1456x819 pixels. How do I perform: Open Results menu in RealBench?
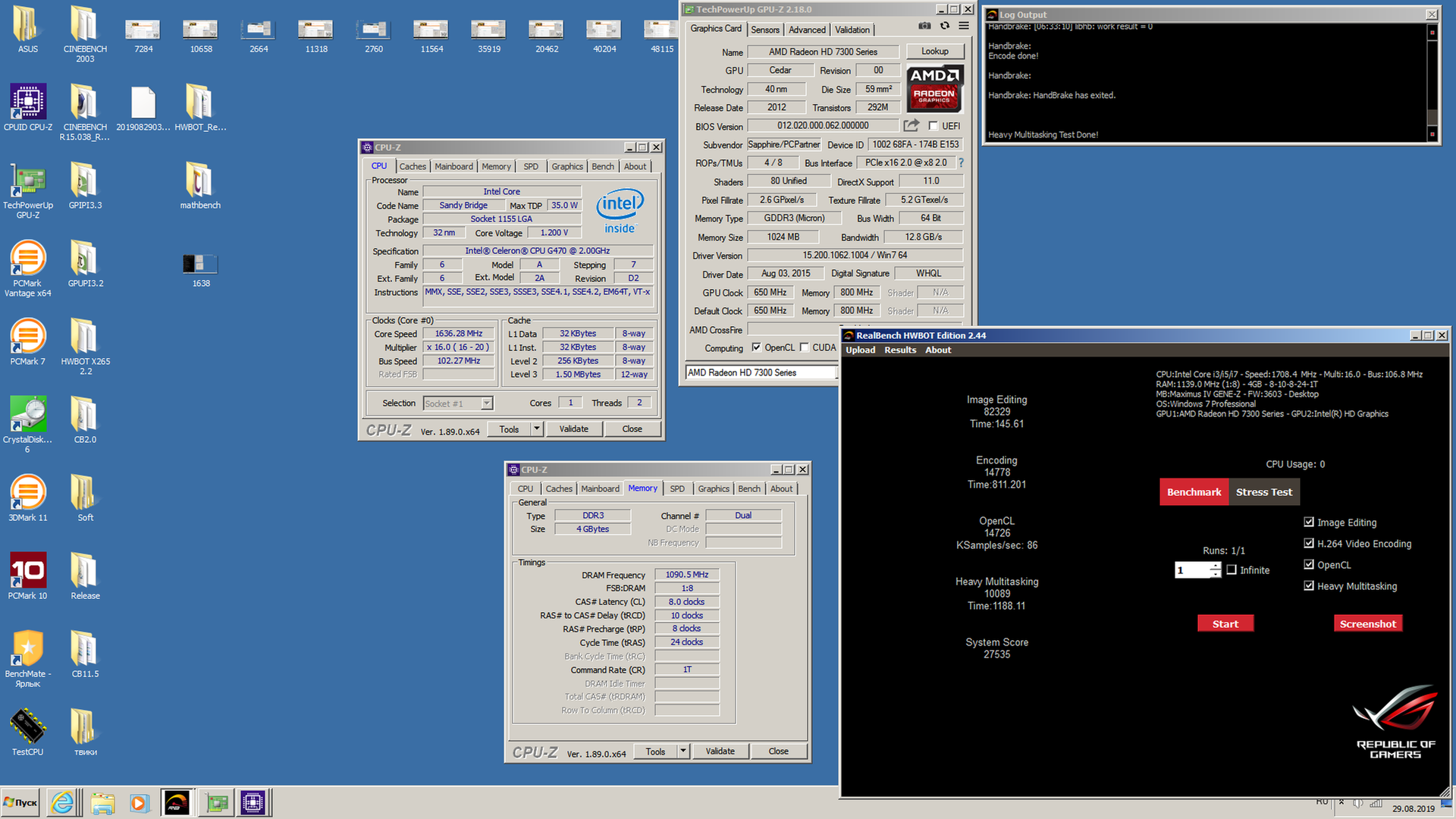tap(900, 350)
